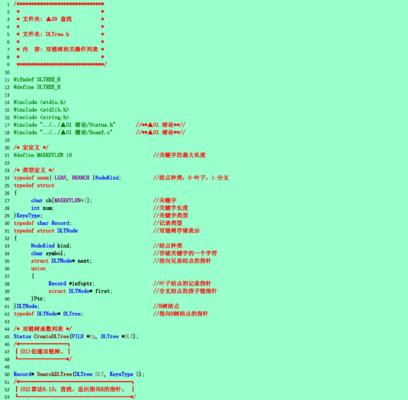Click the struct DLTNode* first line
The image size is (408, 400).
pyautogui.click(x=80, y=291)
